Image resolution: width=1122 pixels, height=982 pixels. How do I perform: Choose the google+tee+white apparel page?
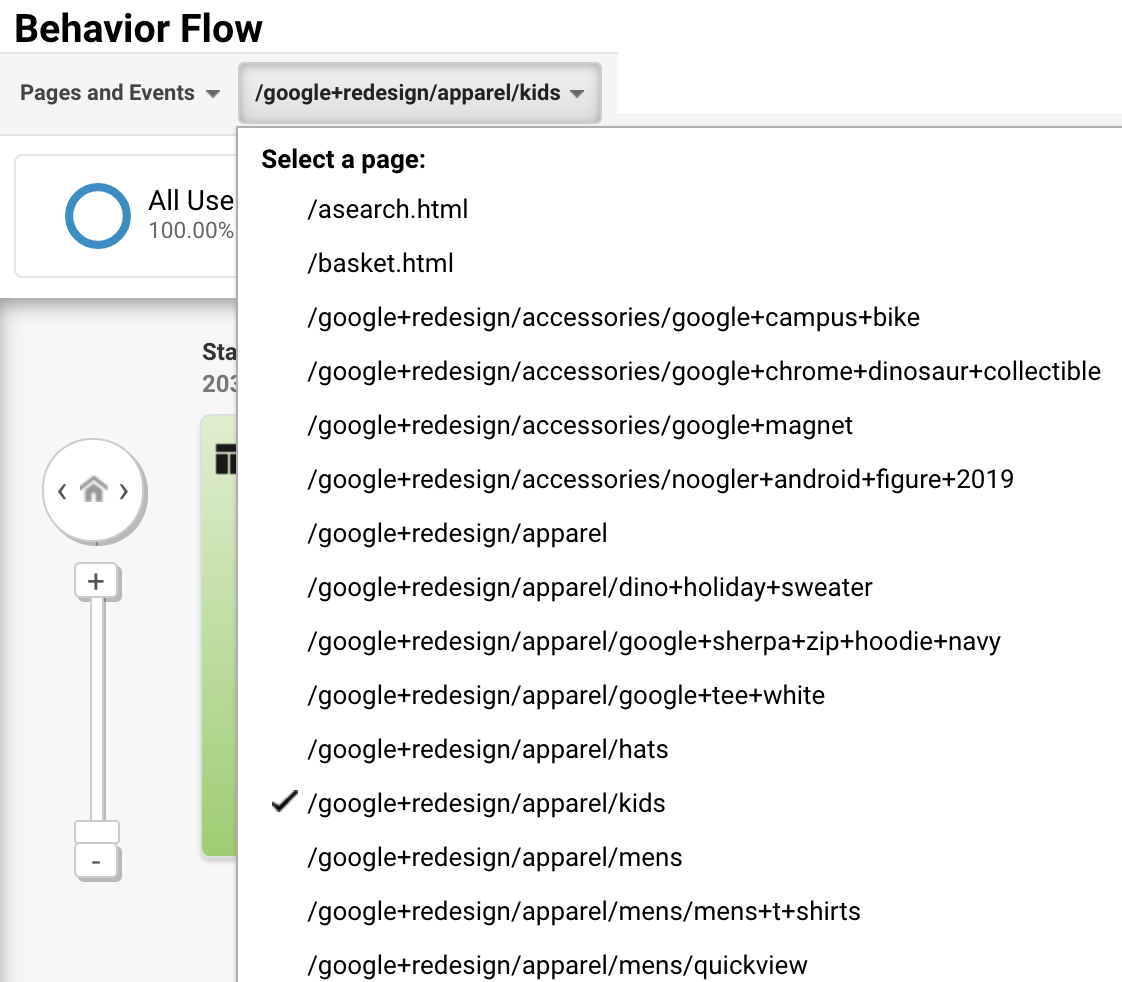[x=565, y=696]
